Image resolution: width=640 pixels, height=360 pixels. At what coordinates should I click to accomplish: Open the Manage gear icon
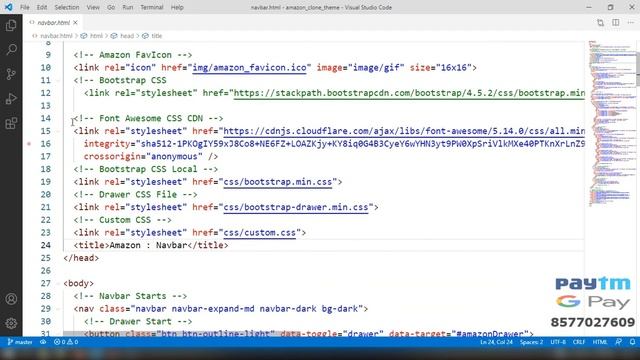coord(11,323)
